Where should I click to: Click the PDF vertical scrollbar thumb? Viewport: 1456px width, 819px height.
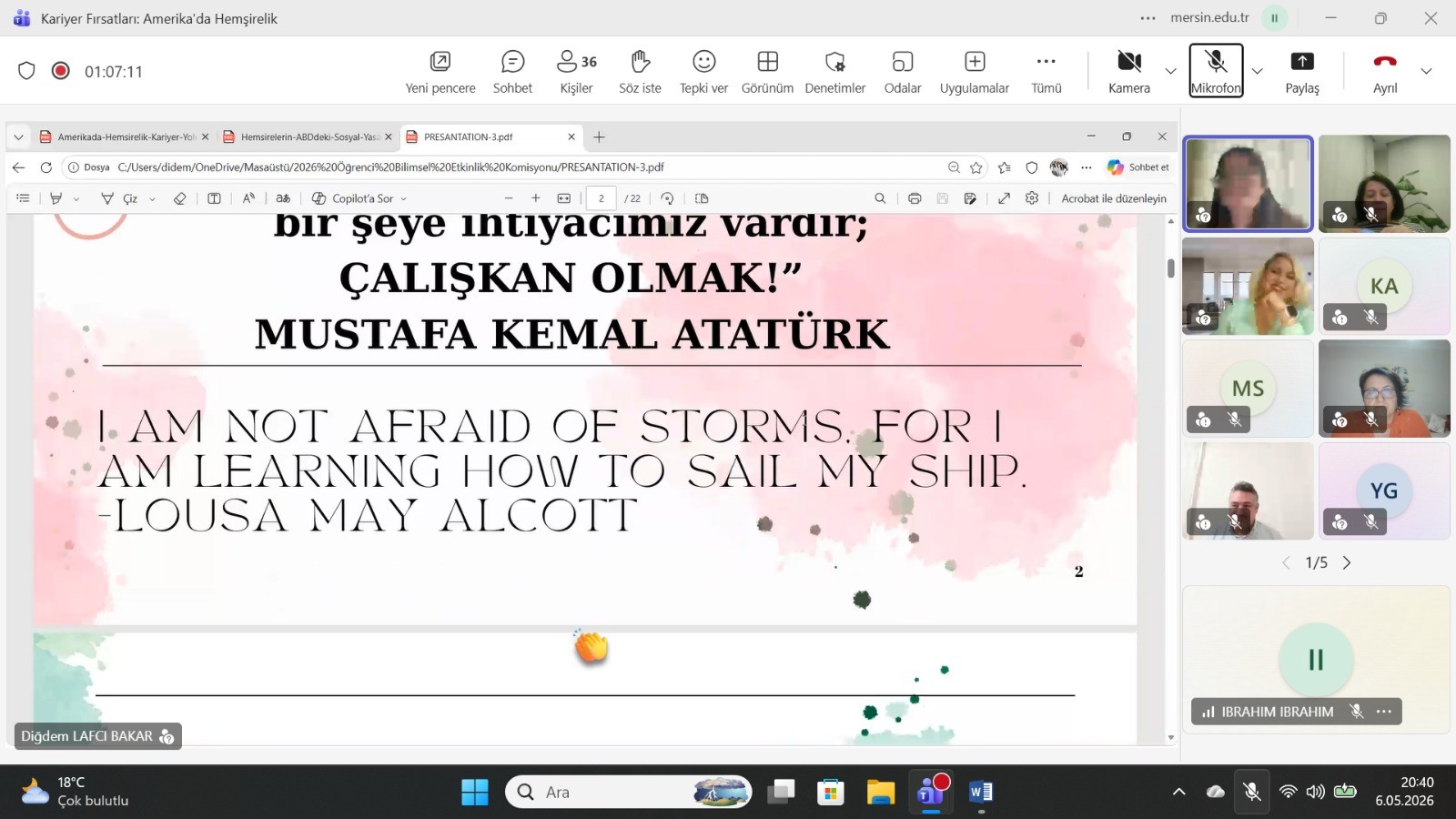click(x=1170, y=268)
